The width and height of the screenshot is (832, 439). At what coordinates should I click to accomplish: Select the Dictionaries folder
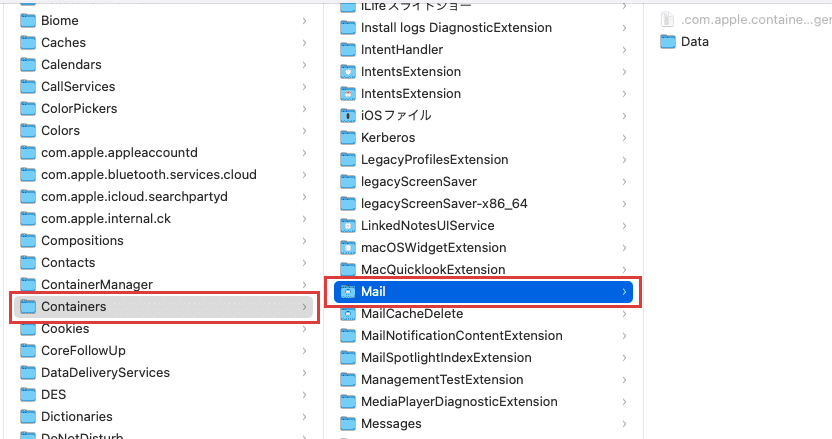coord(163,417)
